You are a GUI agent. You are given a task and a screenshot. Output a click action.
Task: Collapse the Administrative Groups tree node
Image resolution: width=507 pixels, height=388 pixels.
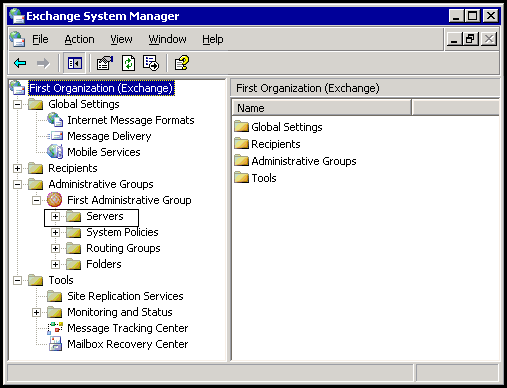17,184
